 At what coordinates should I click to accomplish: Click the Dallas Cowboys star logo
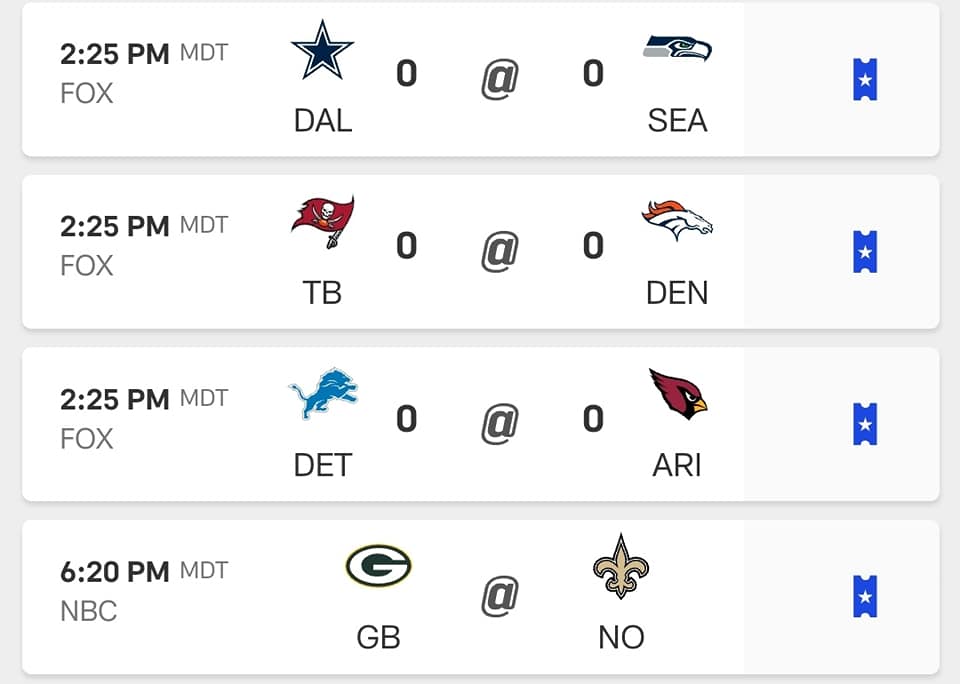point(322,50)
